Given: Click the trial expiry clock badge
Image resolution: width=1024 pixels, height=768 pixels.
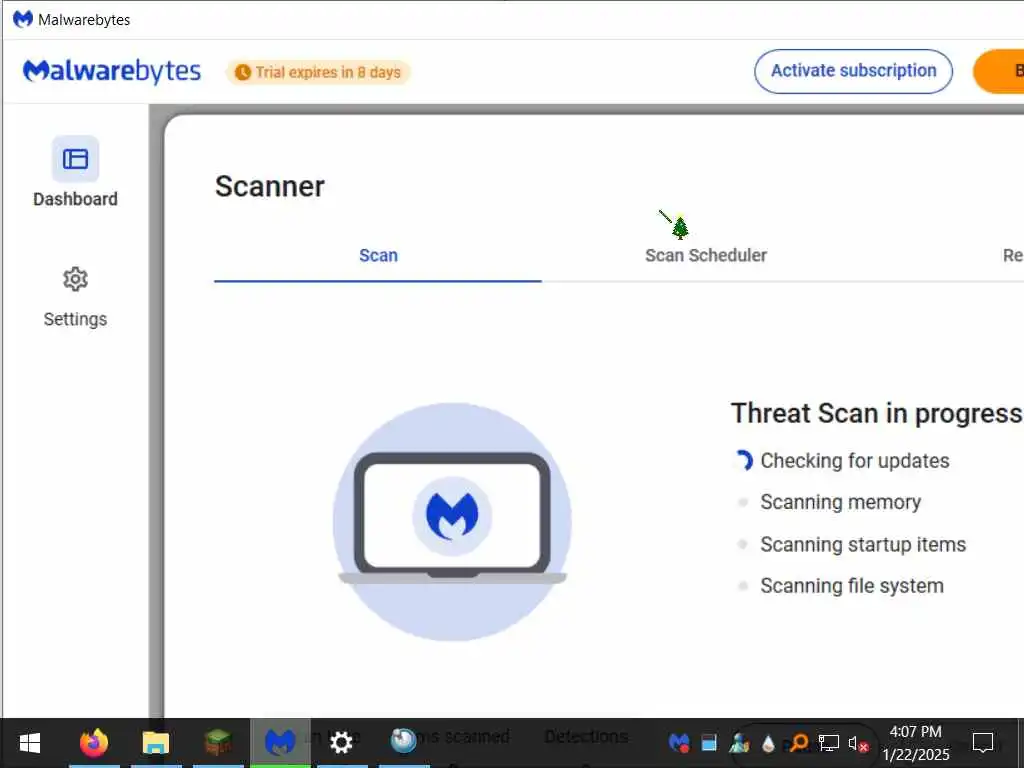Looking at the screenshot, I should click(318, 72).
